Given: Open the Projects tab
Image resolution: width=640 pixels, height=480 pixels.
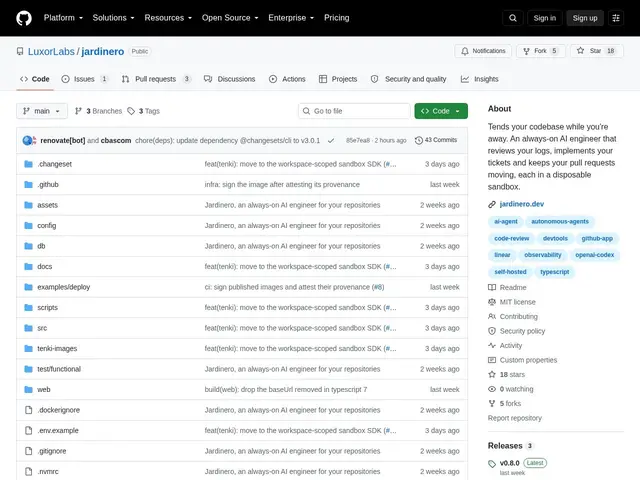Looking at the screenshot, I should click(338, 79).
